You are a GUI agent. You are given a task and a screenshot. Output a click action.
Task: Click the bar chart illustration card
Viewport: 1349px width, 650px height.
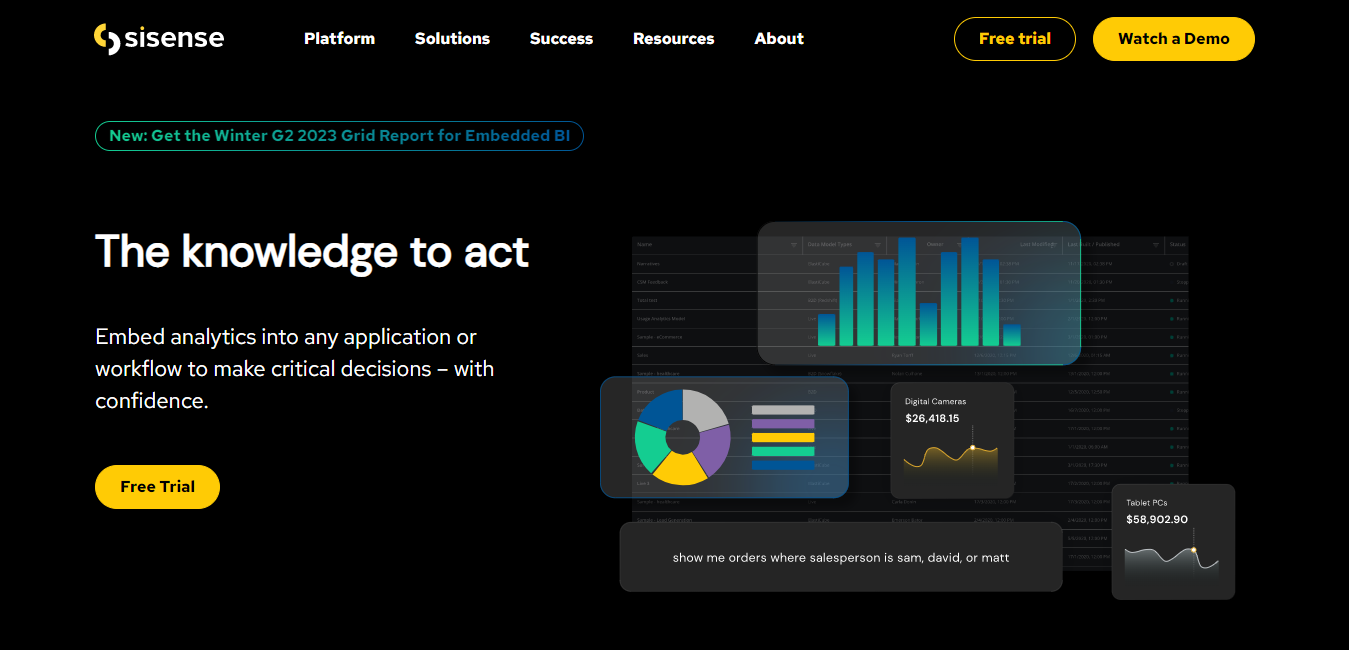pyautogui.click(x=919, y=293)
